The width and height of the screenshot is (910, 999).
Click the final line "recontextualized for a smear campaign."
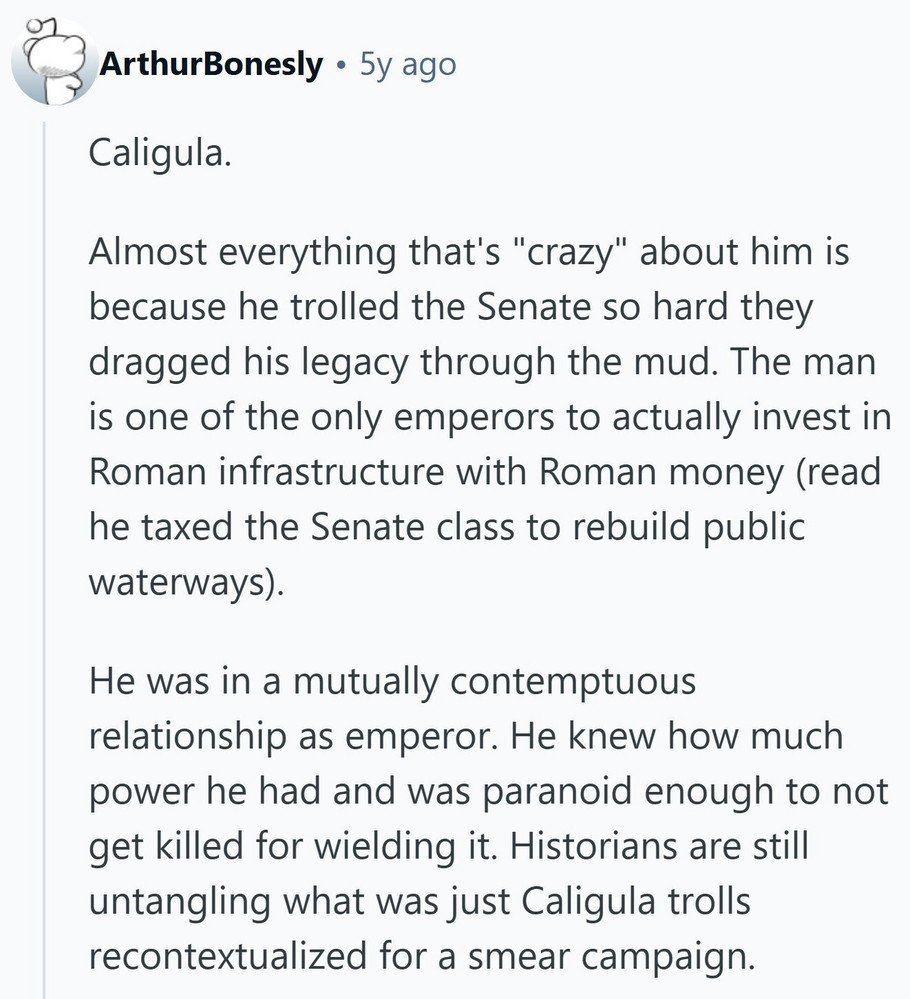click(x=419, y=957)
